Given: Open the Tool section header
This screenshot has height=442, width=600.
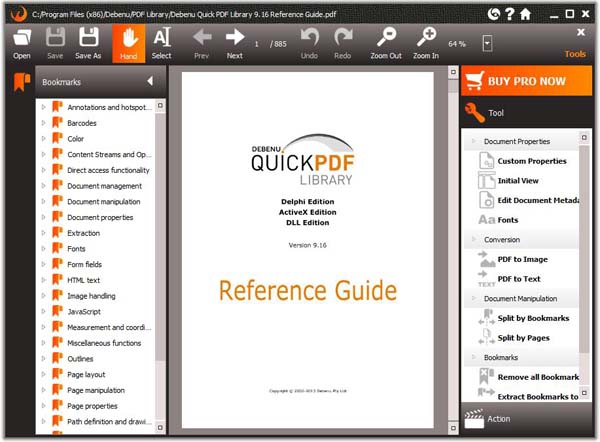Looking at the screenshot, I should click(526, 113).
